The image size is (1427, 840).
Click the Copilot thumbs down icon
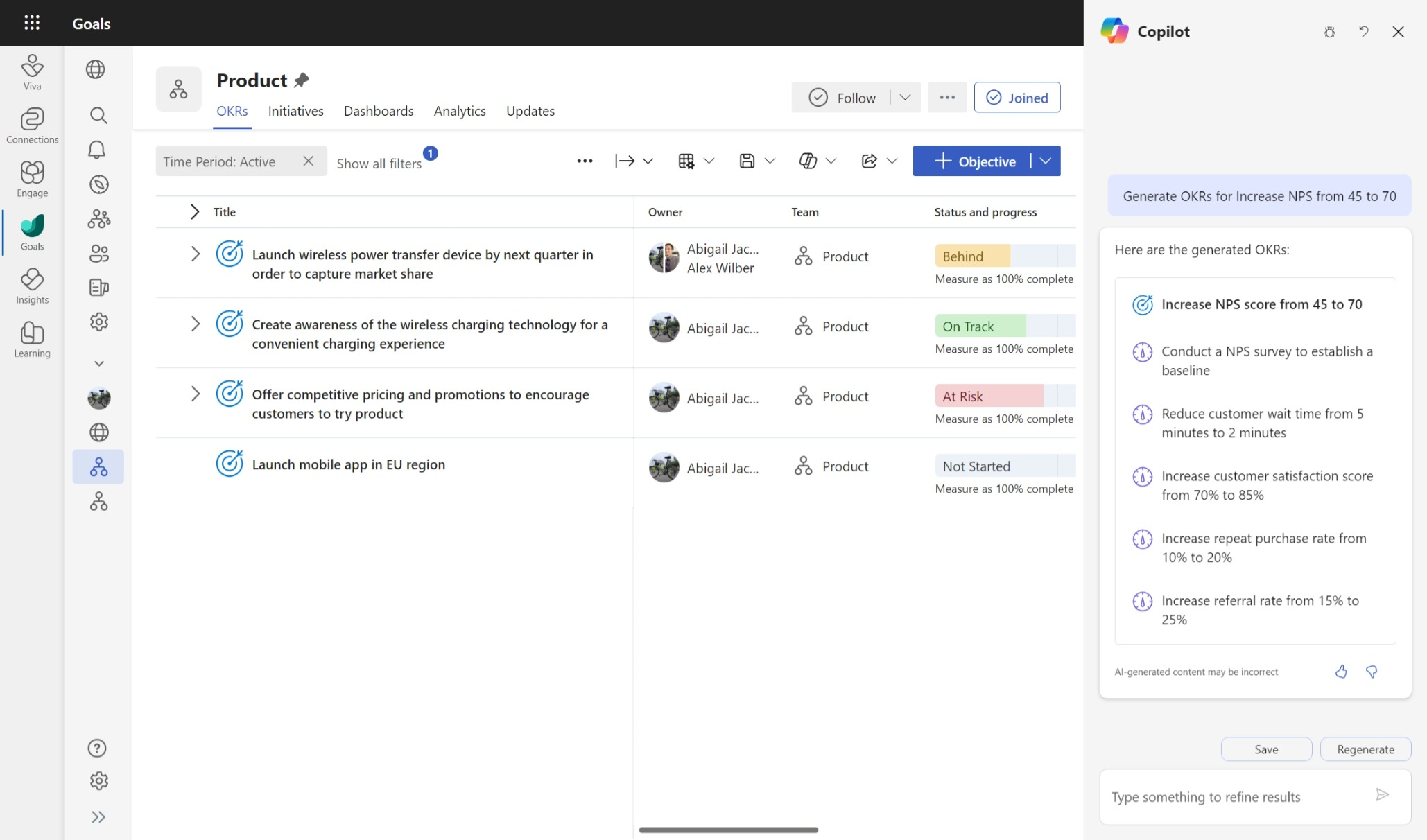[x=1371, y=671]
